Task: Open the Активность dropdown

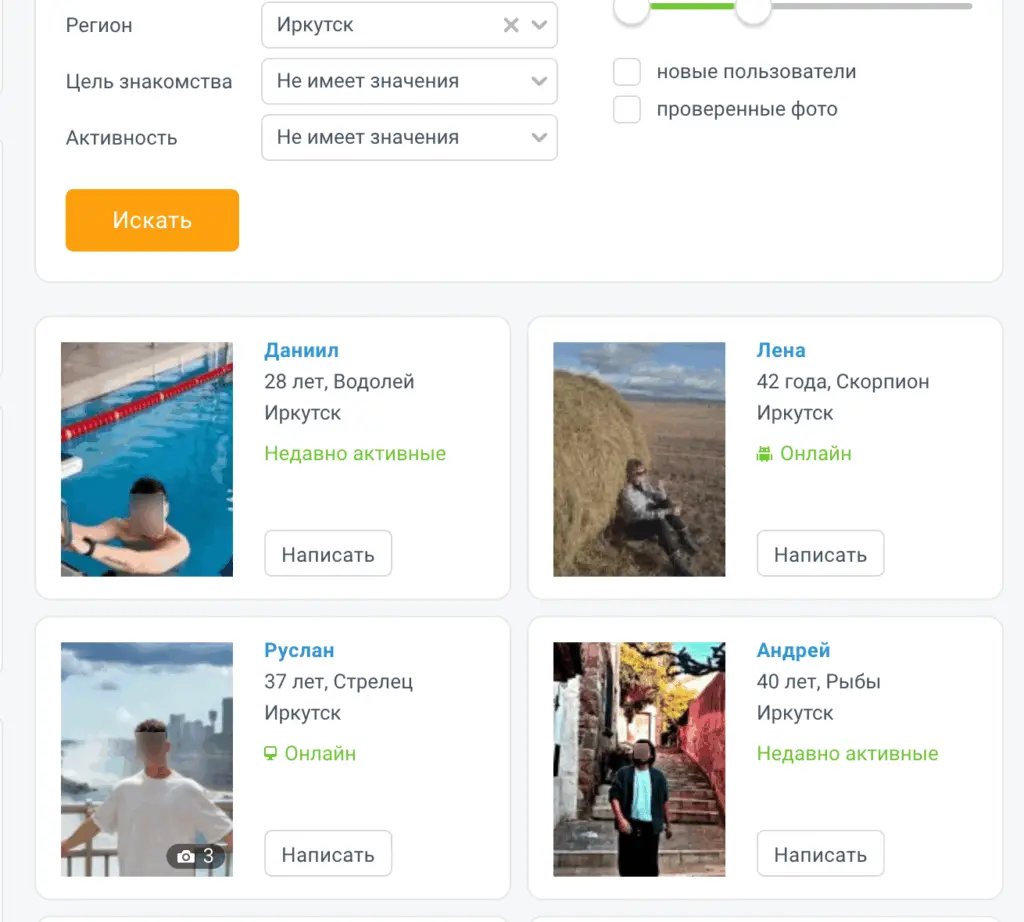Action: 409,138
